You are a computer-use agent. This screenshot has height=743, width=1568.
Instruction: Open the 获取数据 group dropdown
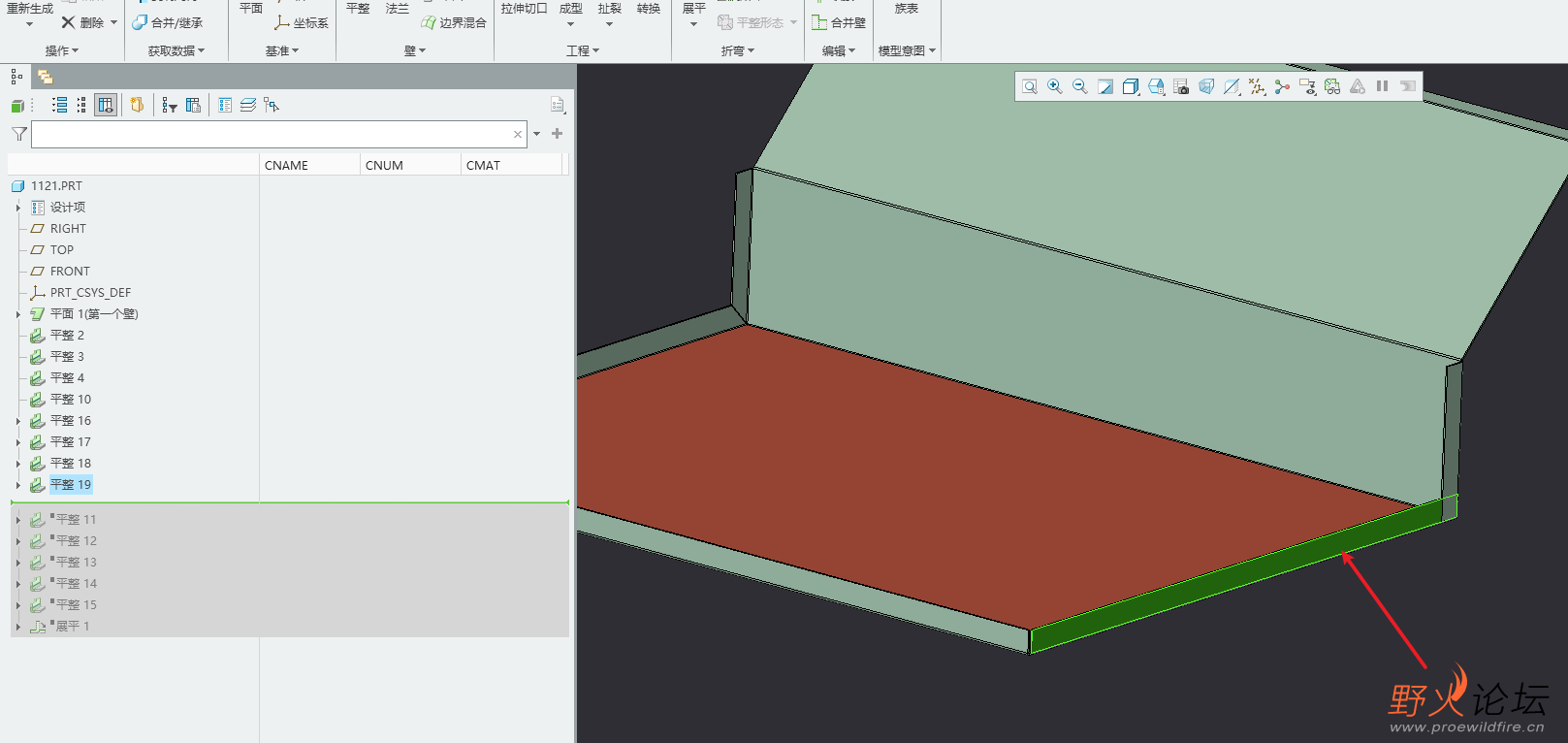(176, 50)
